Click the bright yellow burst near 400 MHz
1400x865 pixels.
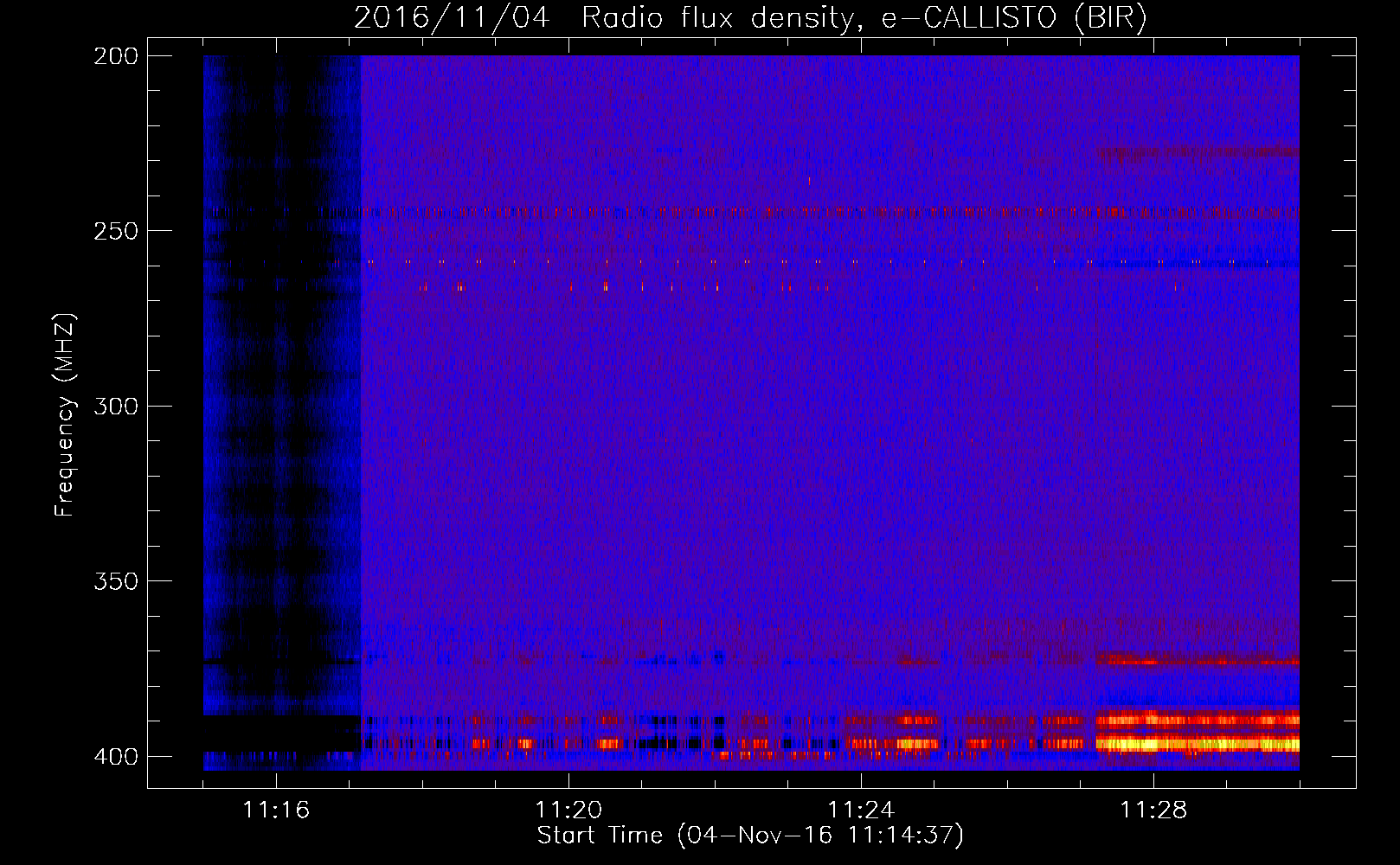pos(1198,743)
